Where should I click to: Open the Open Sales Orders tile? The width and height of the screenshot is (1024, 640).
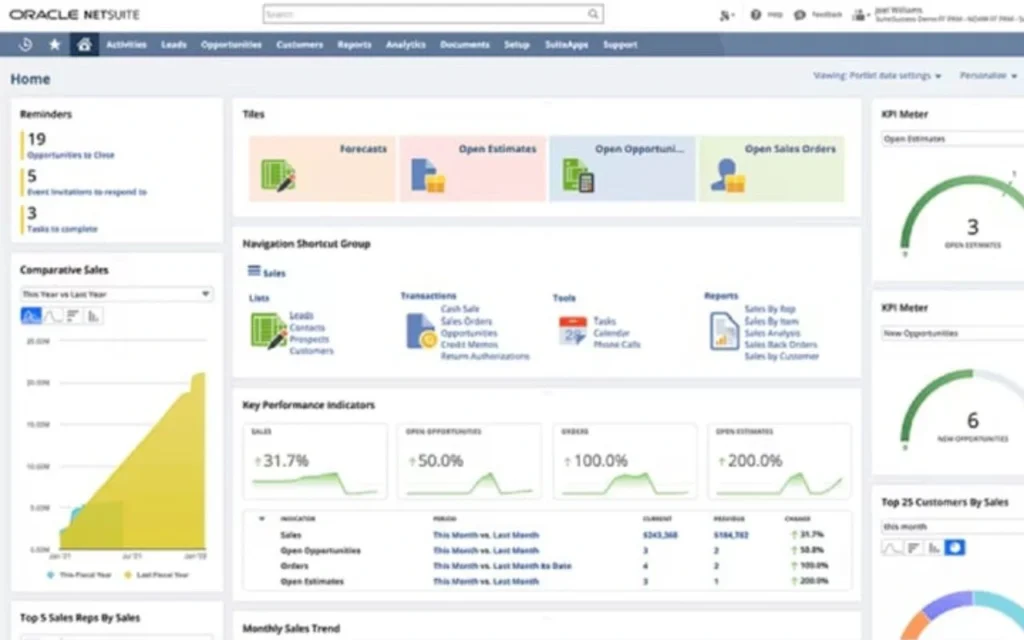(771, 169)
